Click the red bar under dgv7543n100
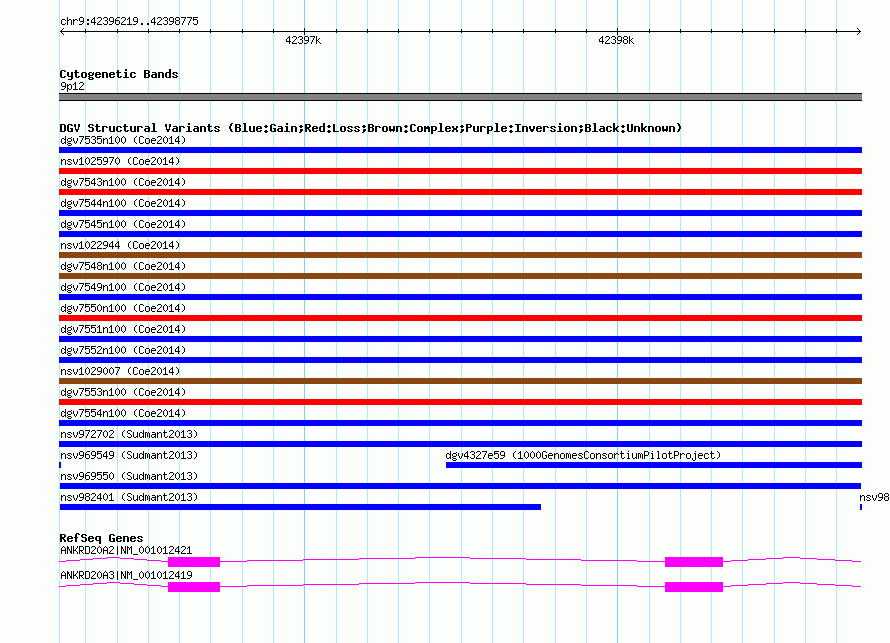The width and height of the screenshot is (890, 643). [x=460, y=192]
